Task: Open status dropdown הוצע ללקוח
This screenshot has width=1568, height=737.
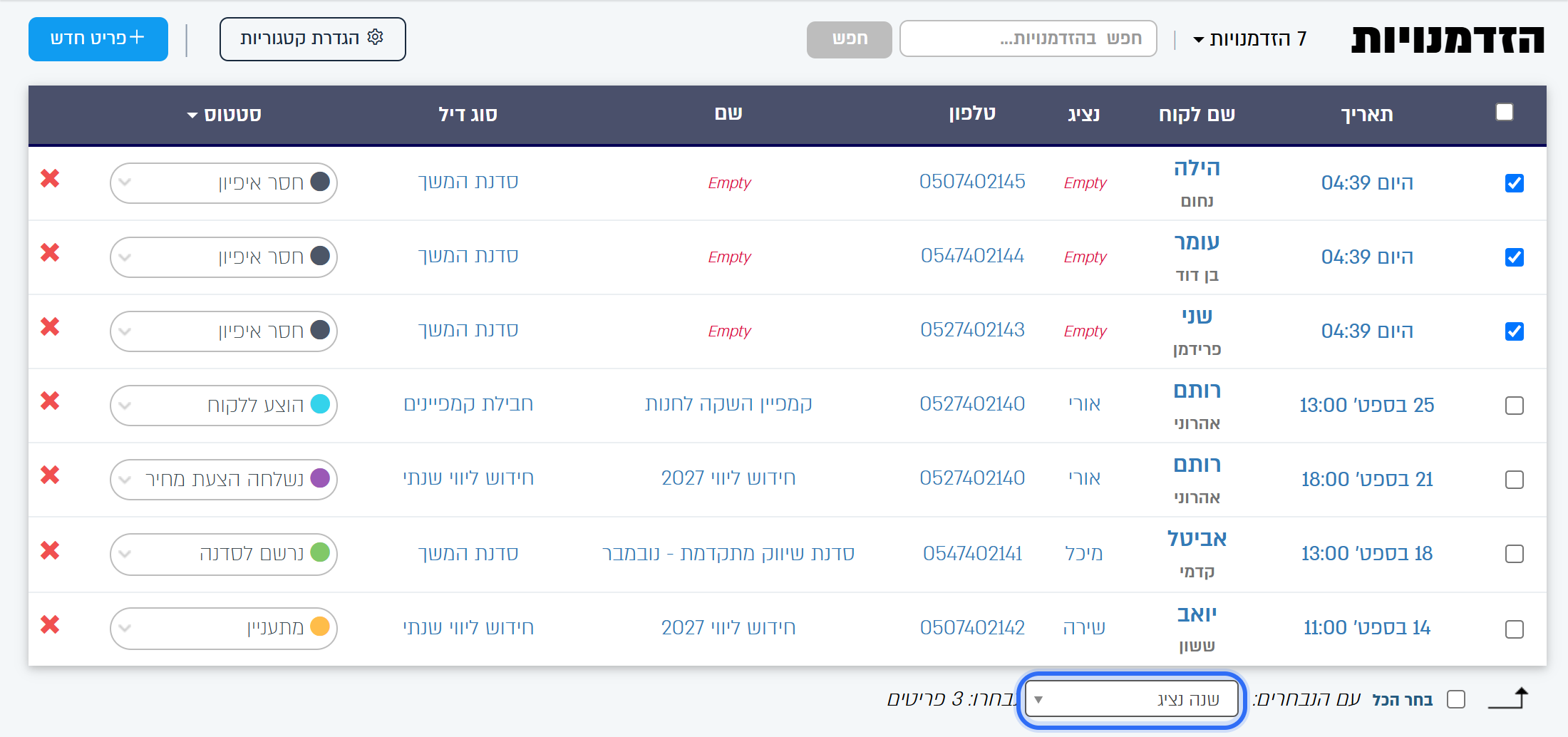Action: pos(224,406)
